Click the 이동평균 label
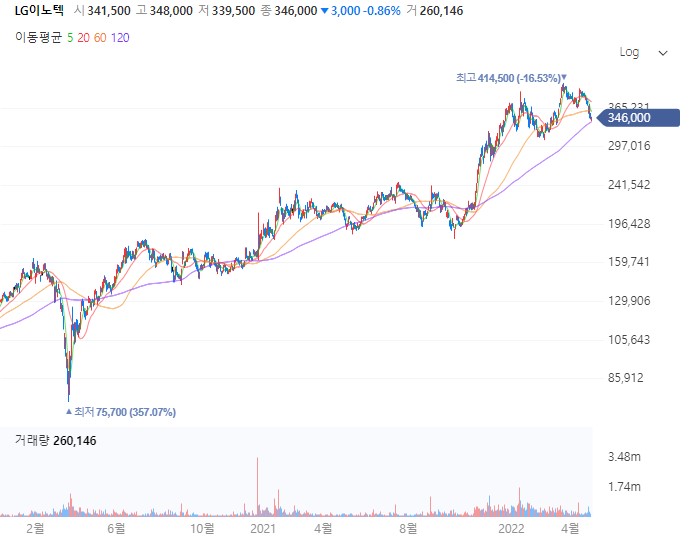The height and width of the screenshot is (540, 690). pos(39,37)
